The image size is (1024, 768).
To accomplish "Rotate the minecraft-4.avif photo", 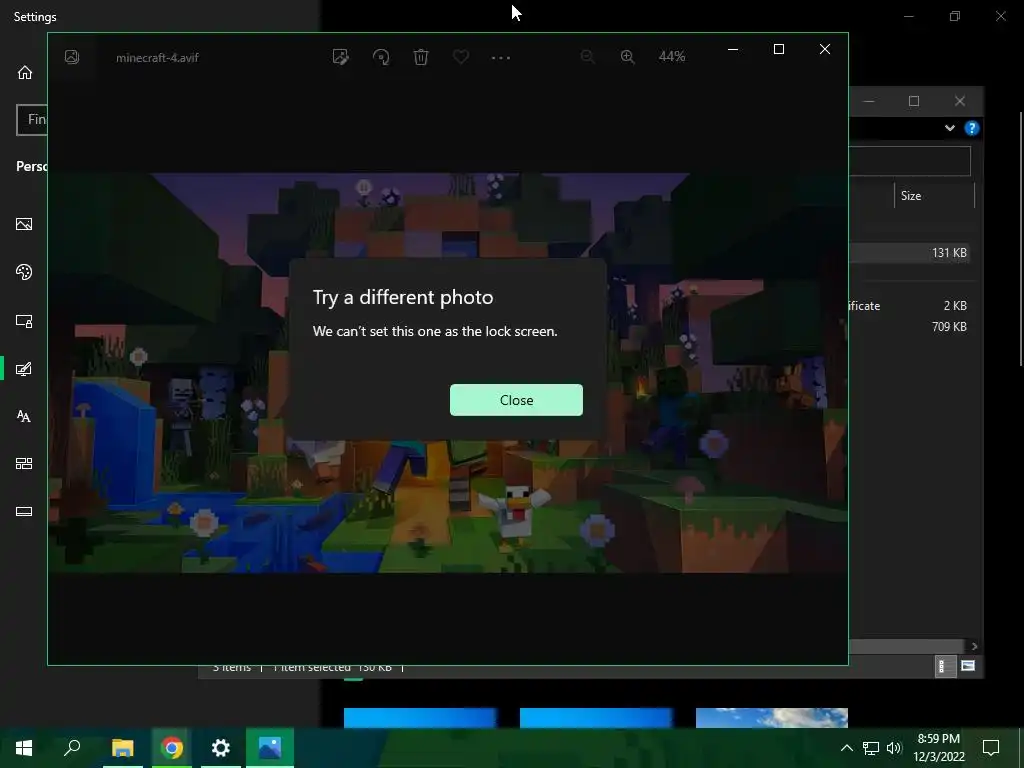I will pyautogui.click(x=381, y=57).
